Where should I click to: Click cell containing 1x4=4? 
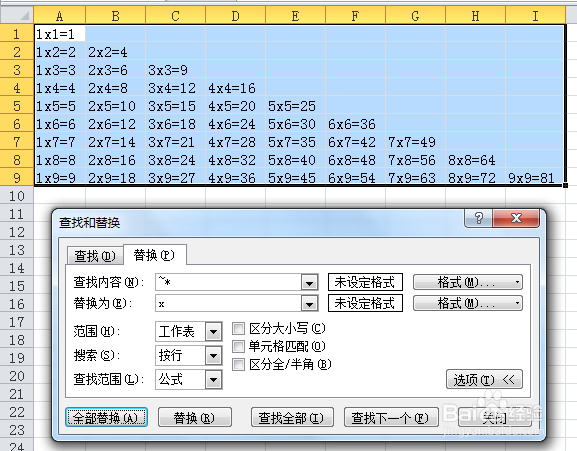click(60, 88)
